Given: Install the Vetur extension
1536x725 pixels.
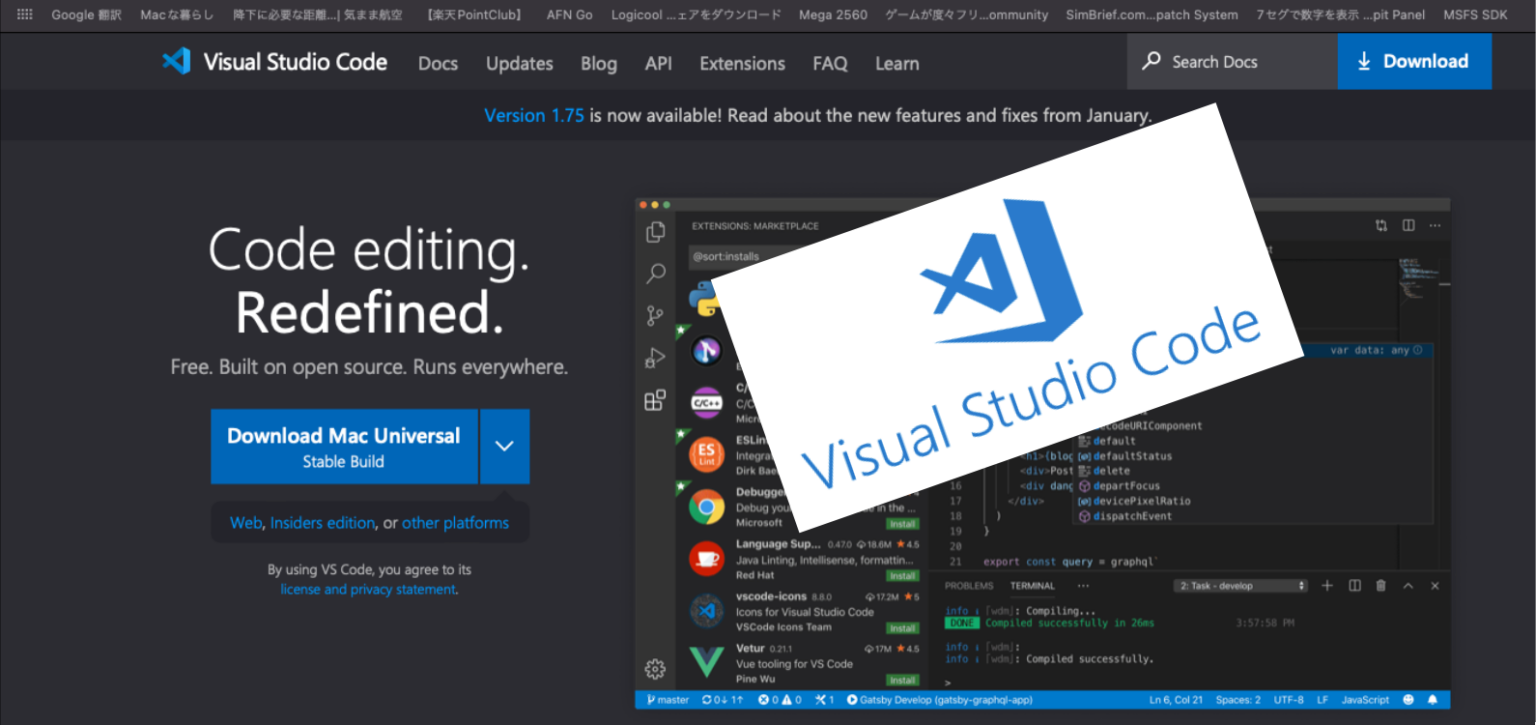Looking at the screenshot, I should coord(902,680).
